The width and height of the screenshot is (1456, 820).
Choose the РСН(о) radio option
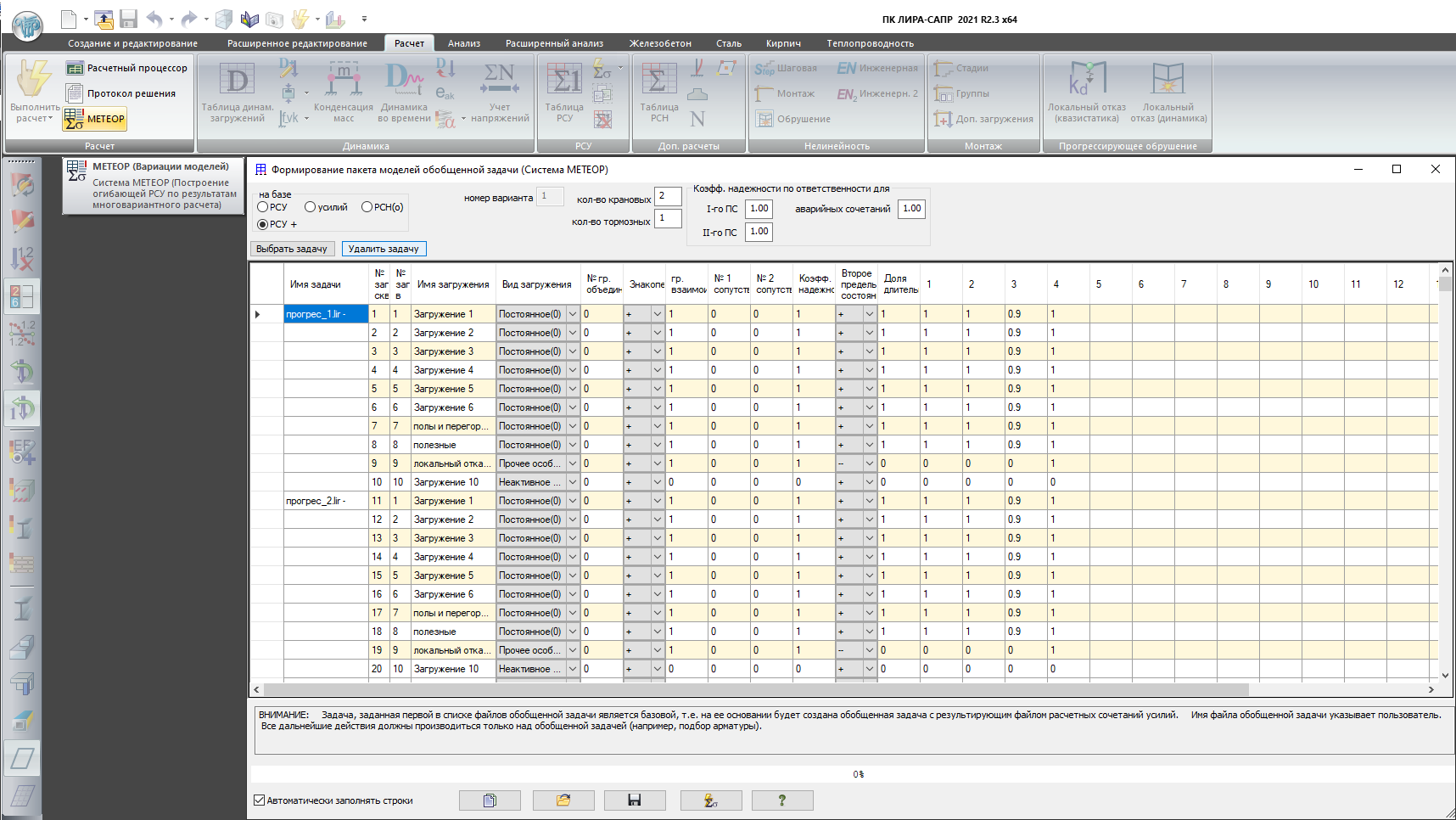tap(366, 206)
